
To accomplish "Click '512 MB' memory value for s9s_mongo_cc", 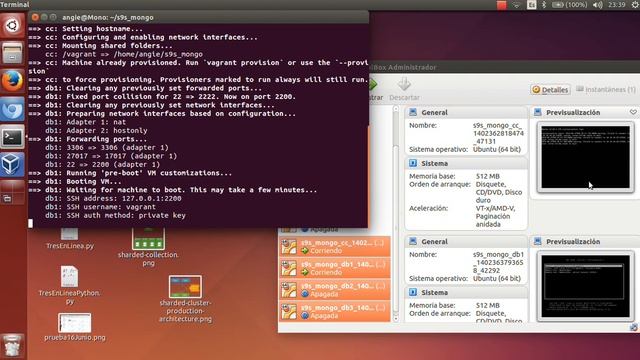I will [488, 176].
